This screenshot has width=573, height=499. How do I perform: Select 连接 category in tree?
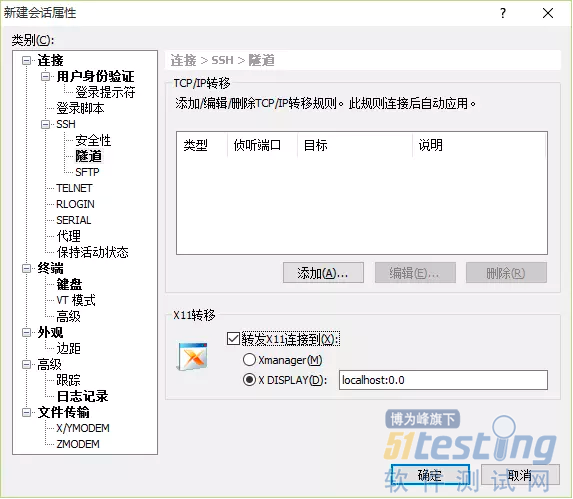(50, 60)
